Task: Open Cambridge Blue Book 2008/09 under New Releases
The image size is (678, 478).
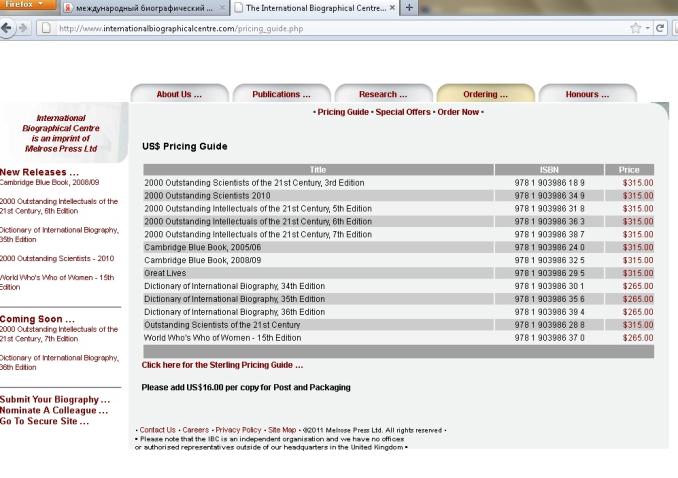Action: pyautogui.click(x=49, y=183)
